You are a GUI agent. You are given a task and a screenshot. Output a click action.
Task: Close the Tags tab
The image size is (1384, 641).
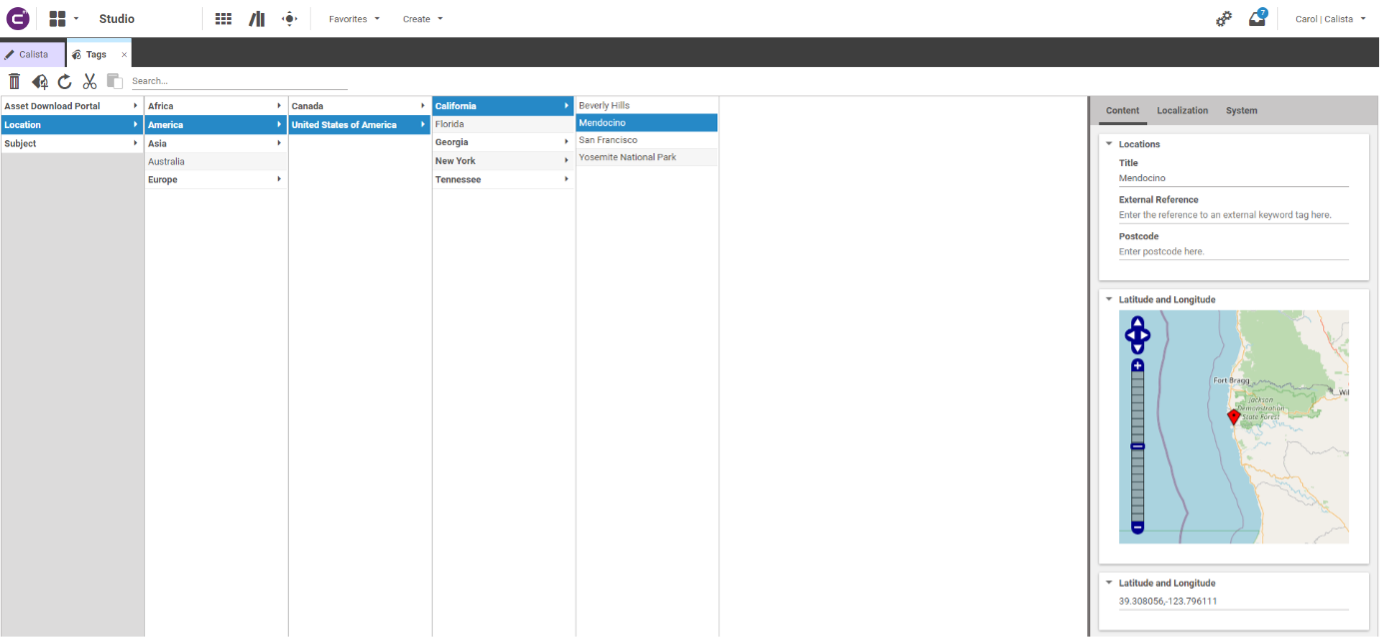pos(124,54)
